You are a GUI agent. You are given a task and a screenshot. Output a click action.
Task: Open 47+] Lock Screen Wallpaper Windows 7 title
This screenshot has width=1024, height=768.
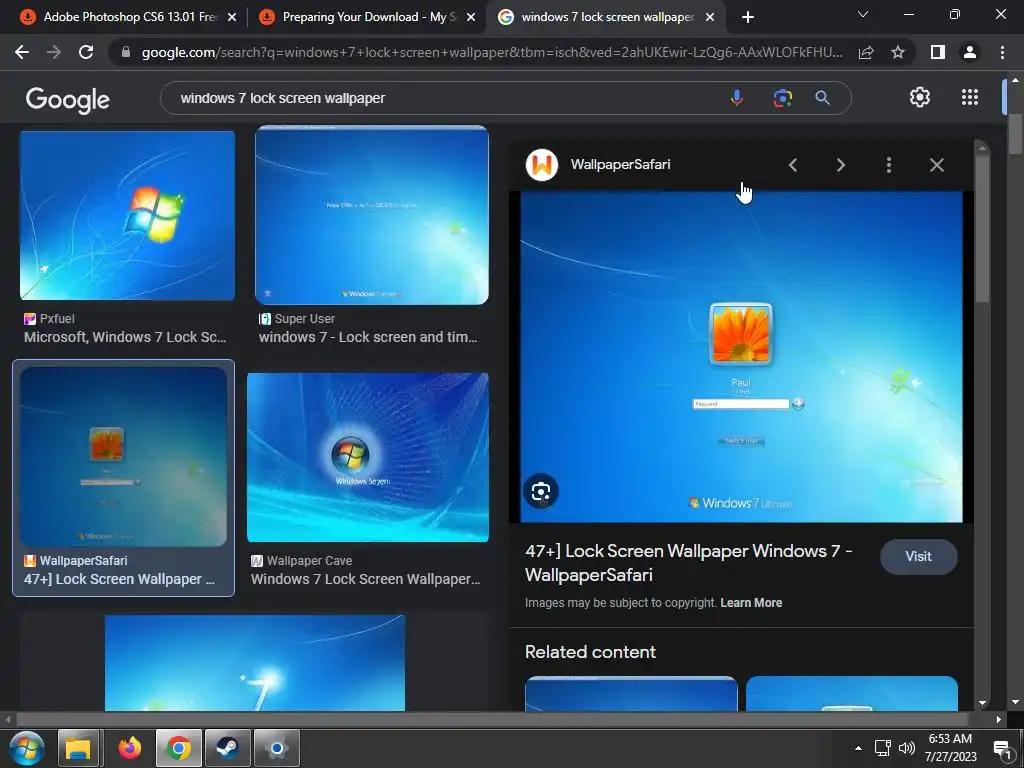688,563
